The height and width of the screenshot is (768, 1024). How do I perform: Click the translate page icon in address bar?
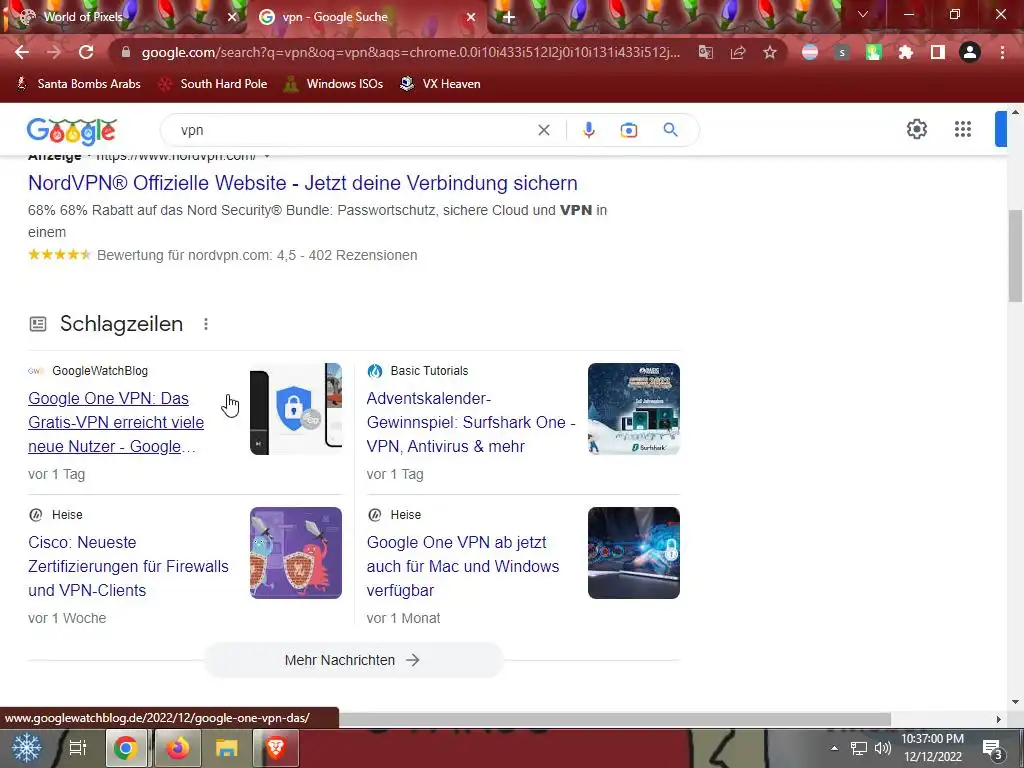coord(706,52)
